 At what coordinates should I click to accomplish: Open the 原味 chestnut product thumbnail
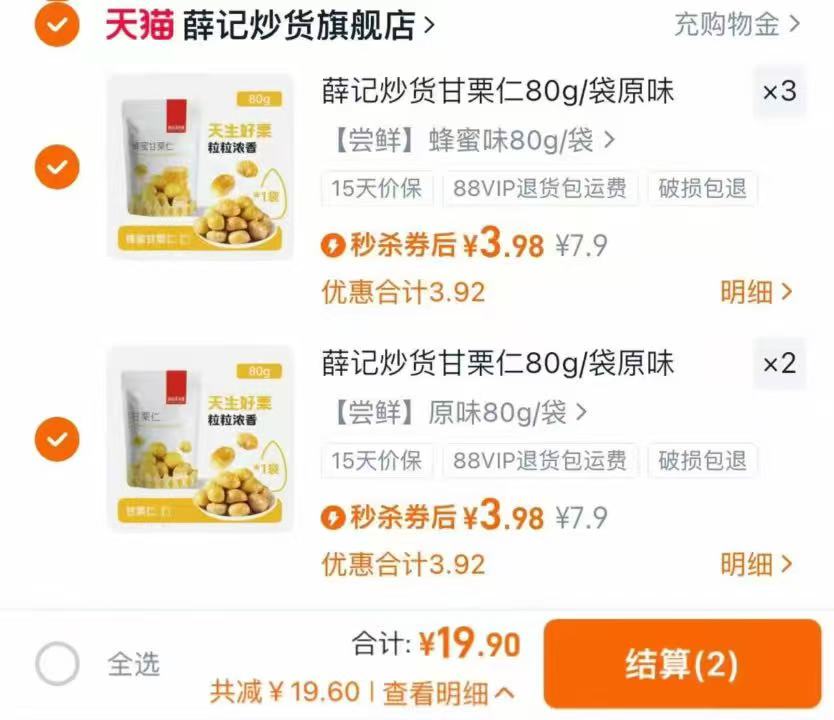pyautogui.click(x=201, y=439)
